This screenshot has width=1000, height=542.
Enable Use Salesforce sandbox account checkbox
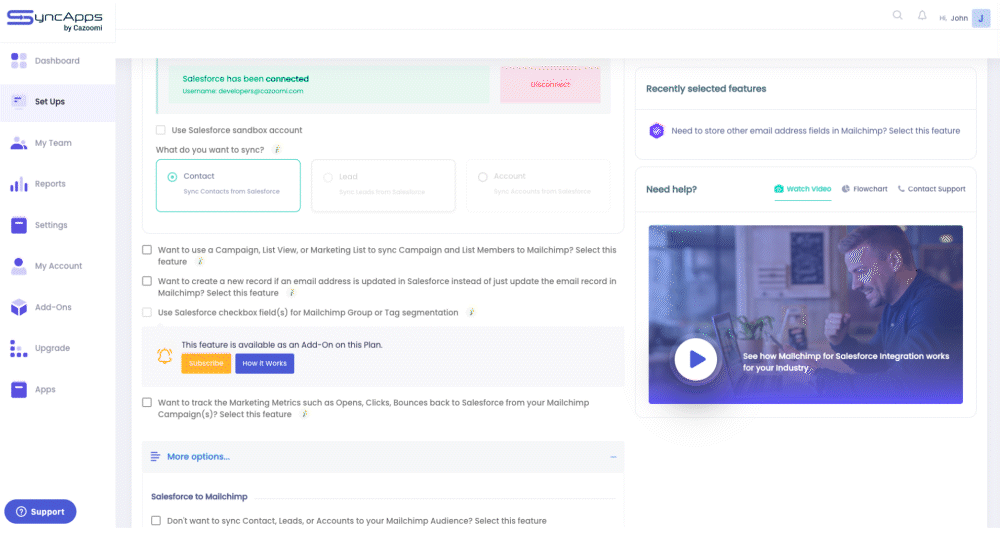point(161,130)
